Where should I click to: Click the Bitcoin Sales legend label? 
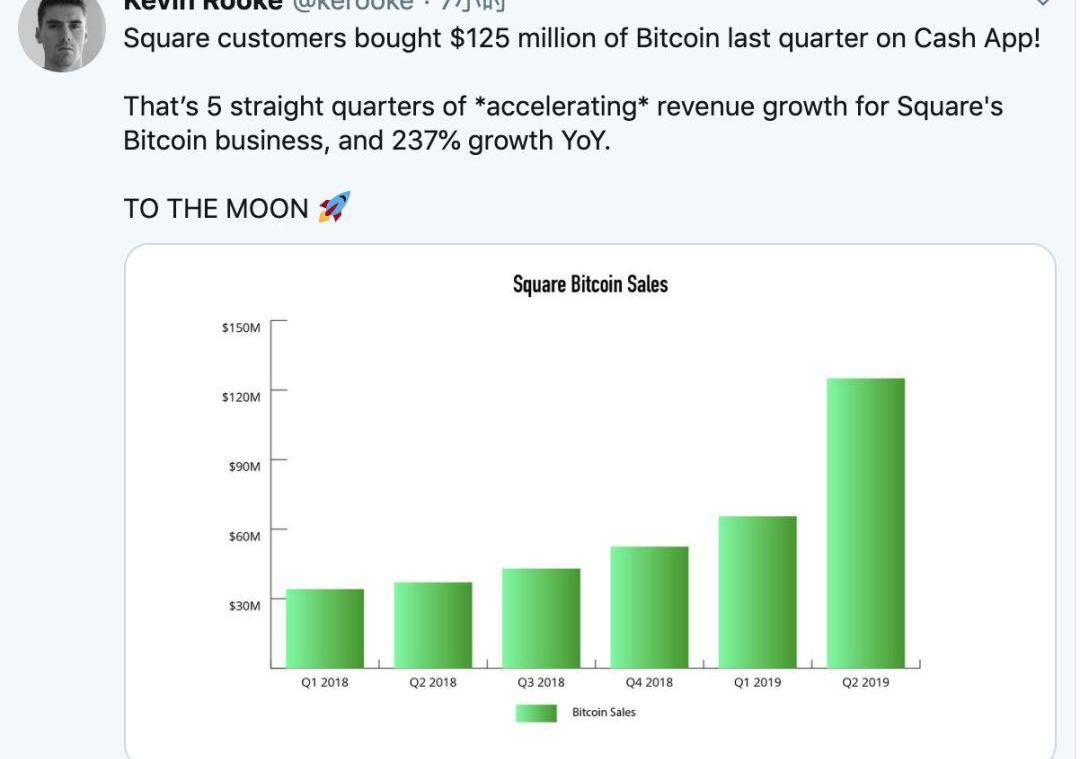(x=603, y=713)
